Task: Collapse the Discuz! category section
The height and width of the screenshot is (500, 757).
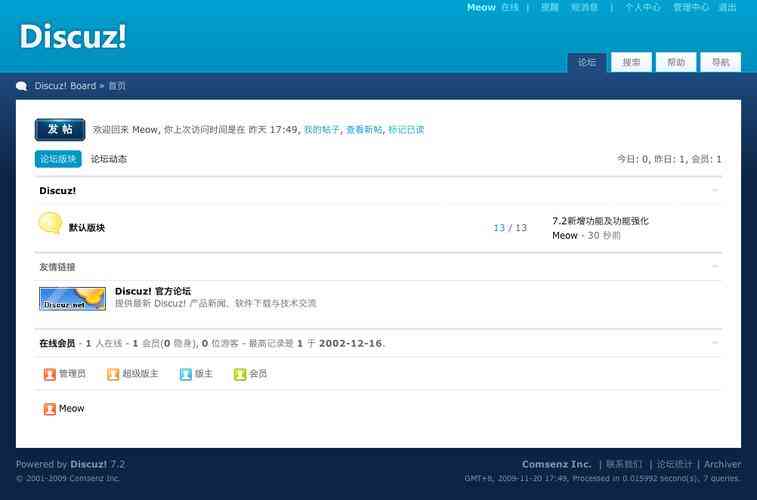Action: click(x=715, y=190)
